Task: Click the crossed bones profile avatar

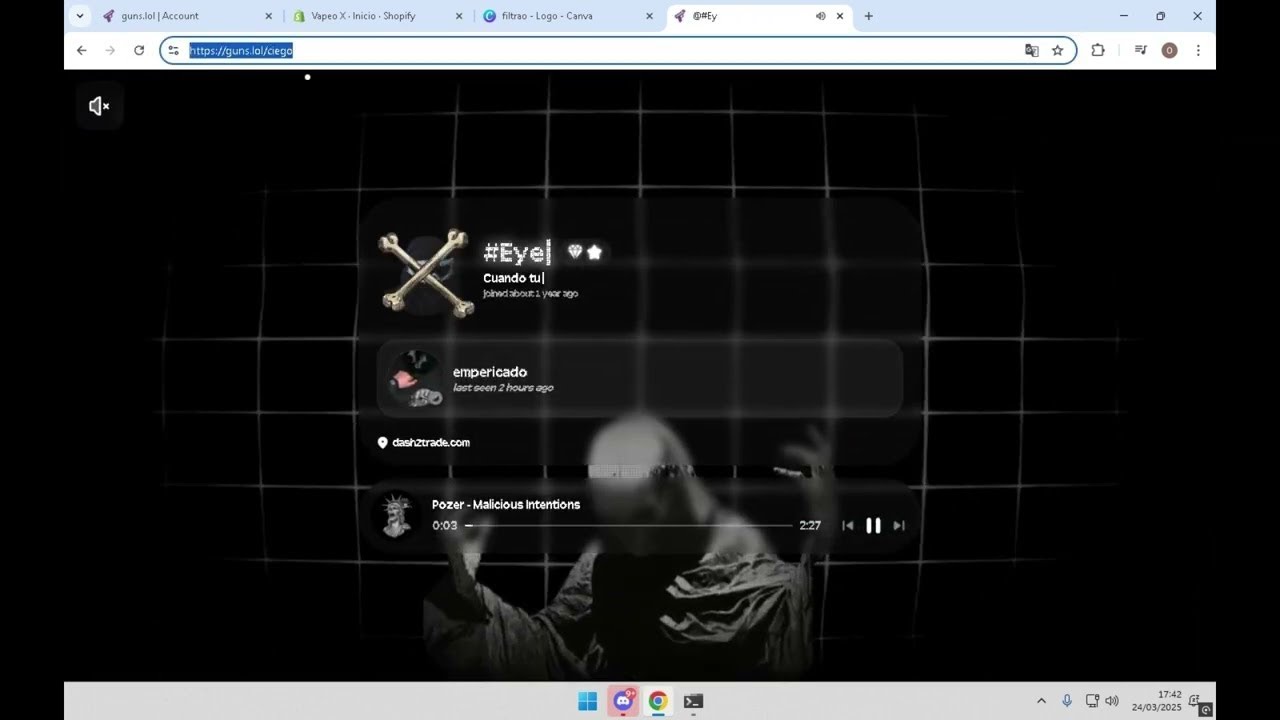Action: point(425,273)
